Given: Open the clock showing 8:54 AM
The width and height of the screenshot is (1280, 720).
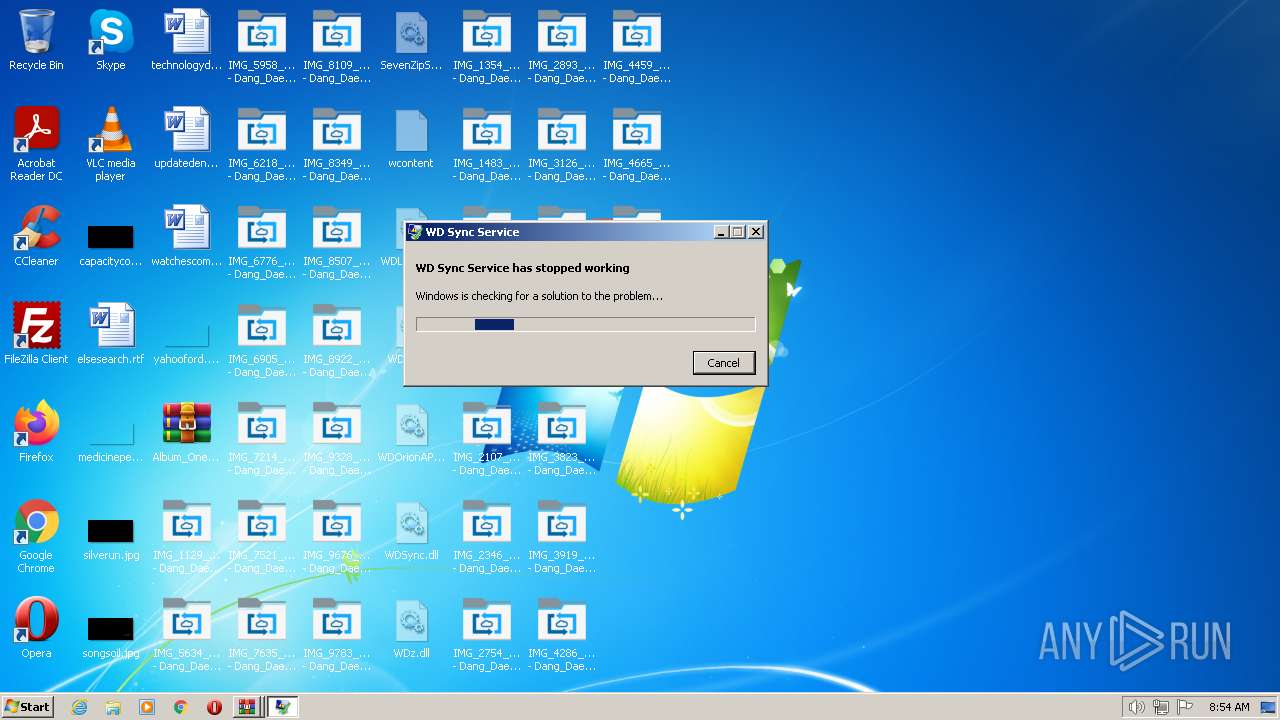Looking at the screenshot, I should point(1229,707).
